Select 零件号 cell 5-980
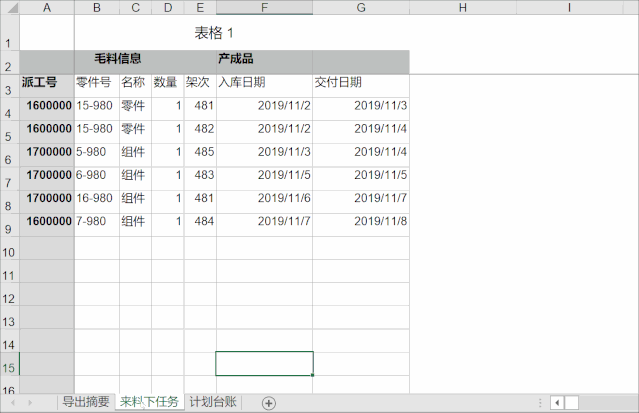The height and width of the screenshot is (413, 639). click(x=97, y=155)
